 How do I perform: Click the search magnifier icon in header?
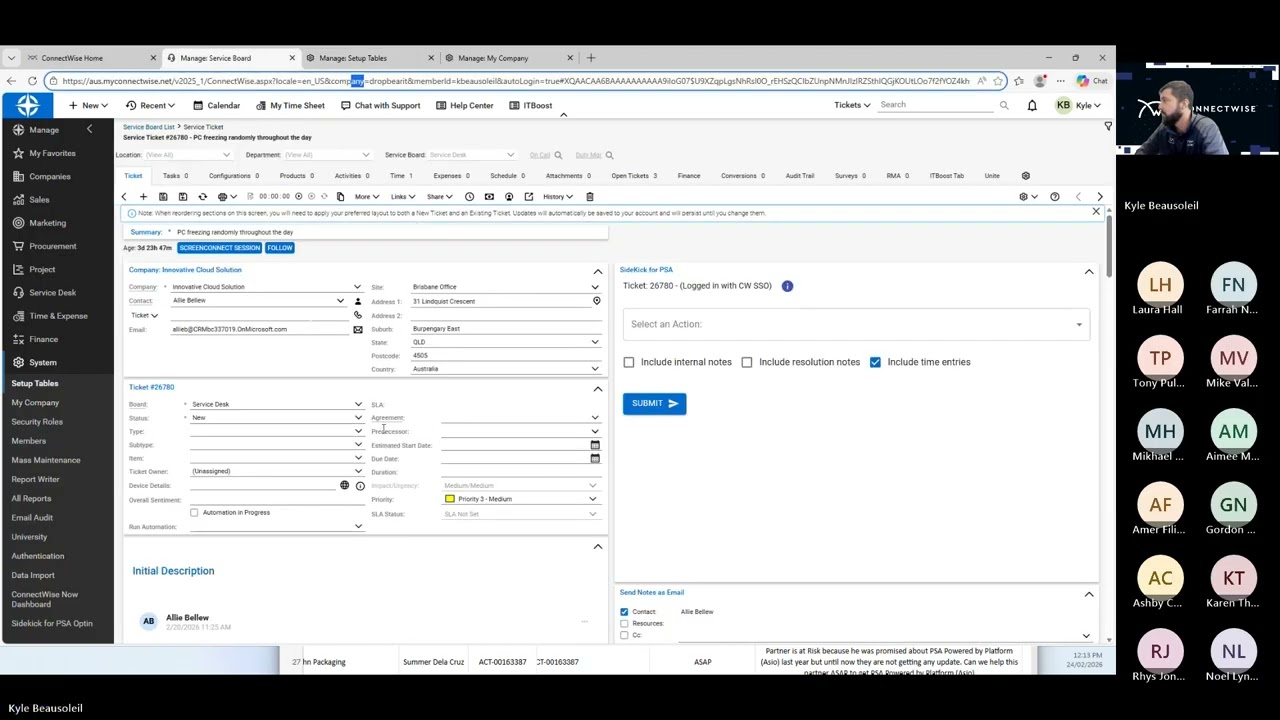pos(1004,105)
